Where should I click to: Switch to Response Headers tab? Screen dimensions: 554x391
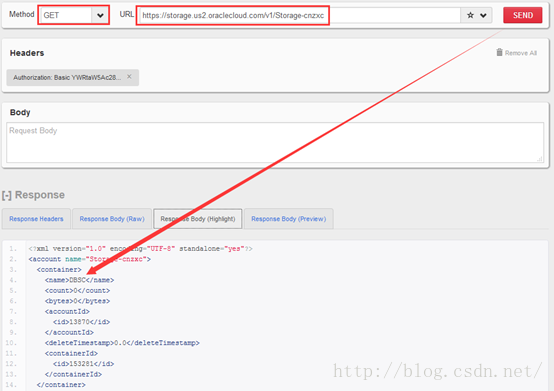coord(36,219)
